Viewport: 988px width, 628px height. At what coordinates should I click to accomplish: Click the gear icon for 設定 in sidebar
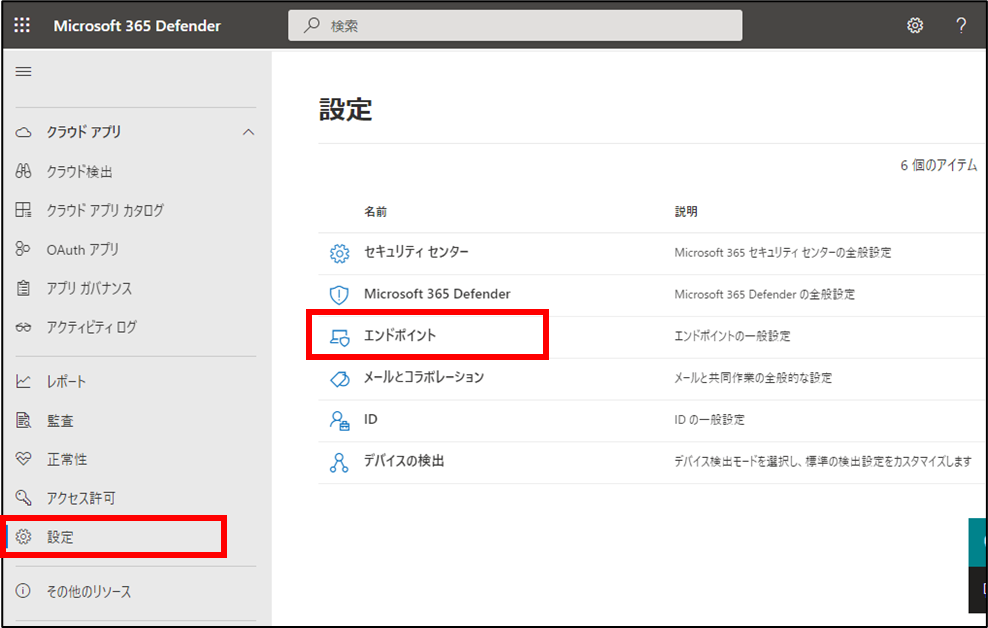23,537
